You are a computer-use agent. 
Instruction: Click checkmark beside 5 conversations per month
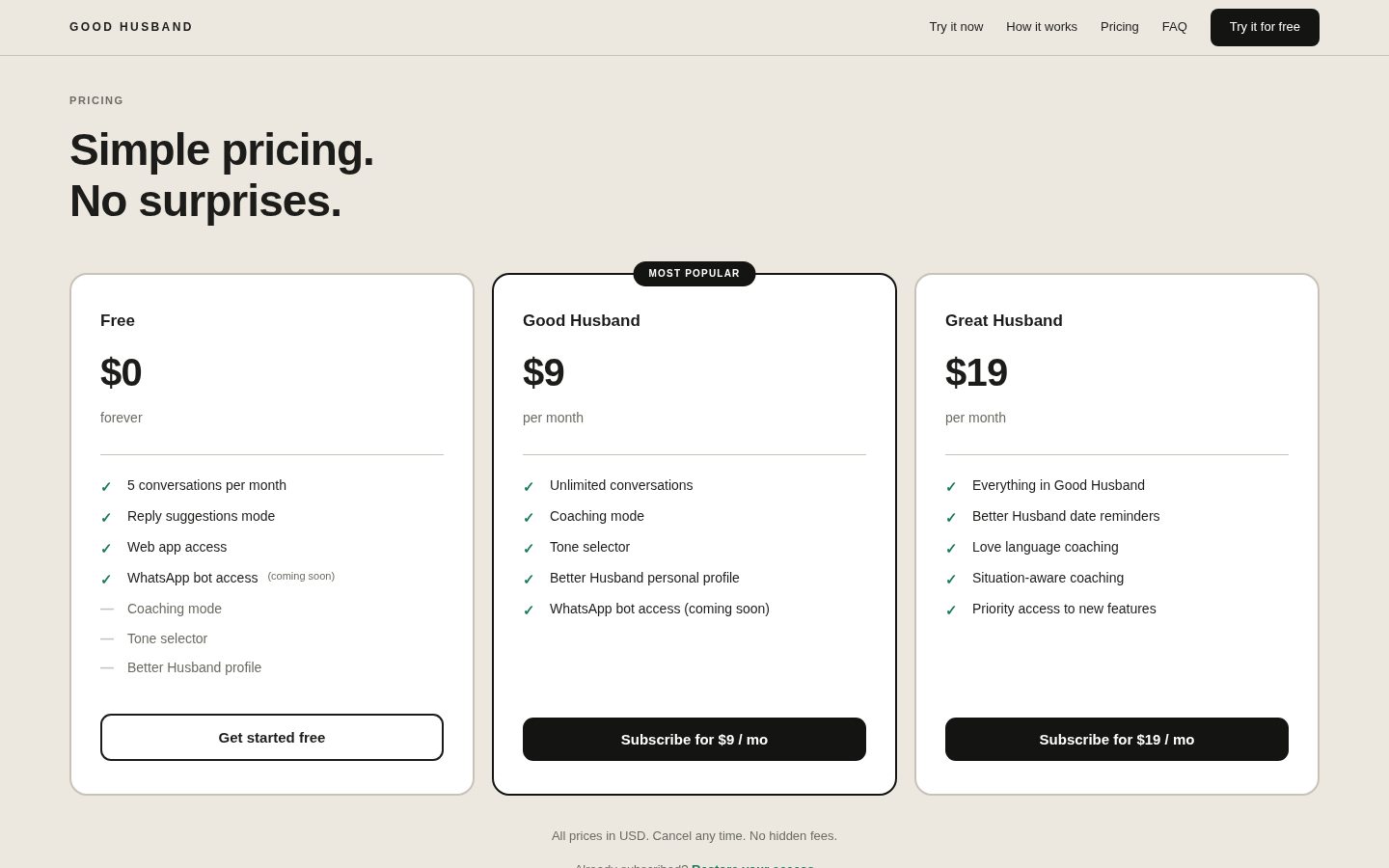[x=106, y=487]
